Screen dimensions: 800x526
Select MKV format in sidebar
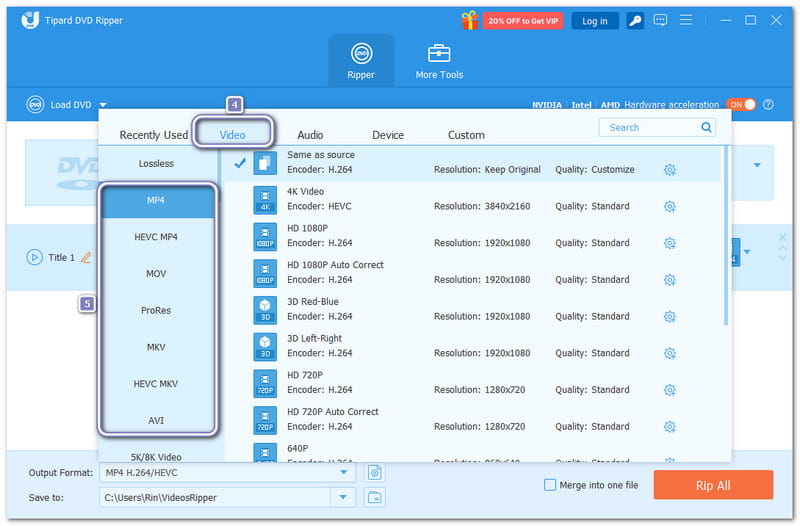pos(156,347)
